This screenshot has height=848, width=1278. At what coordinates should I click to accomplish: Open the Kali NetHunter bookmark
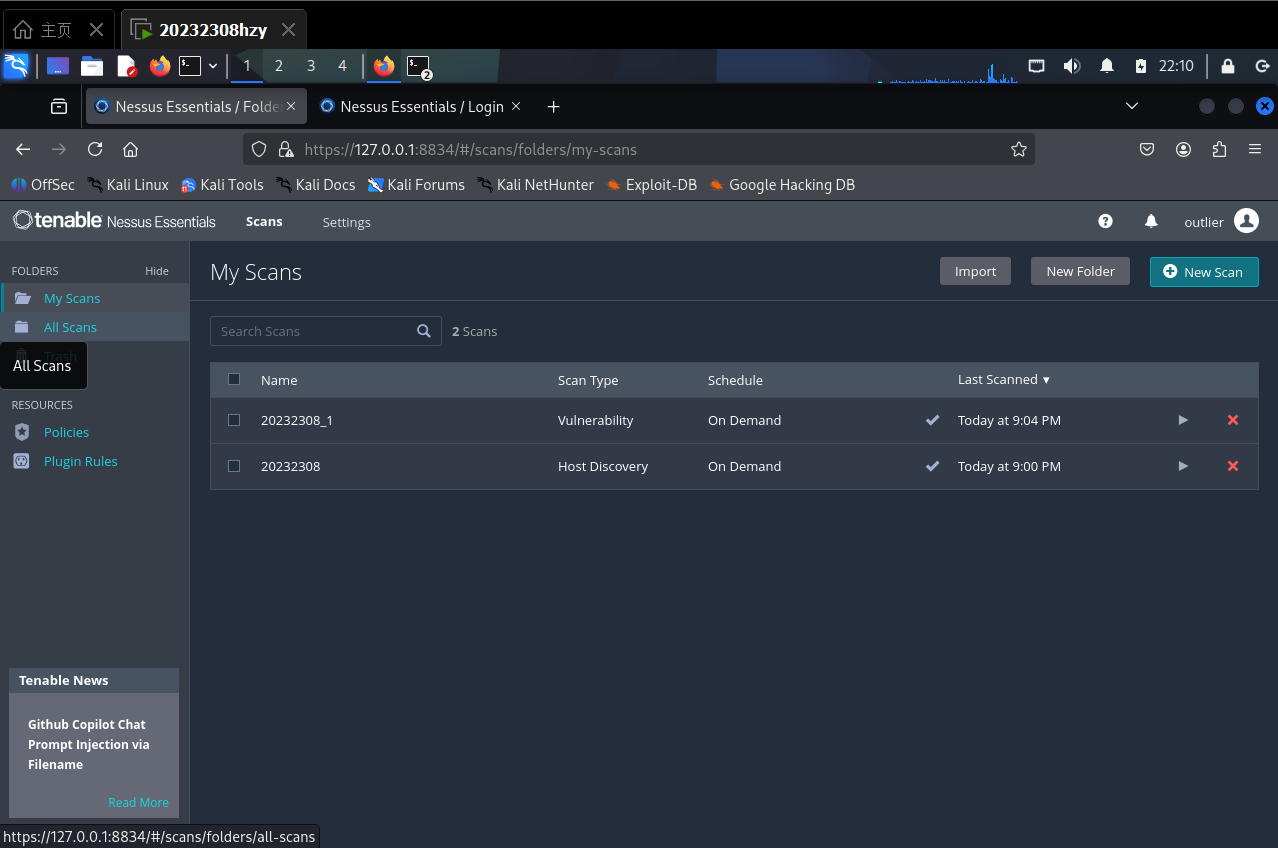coord(535,184)
